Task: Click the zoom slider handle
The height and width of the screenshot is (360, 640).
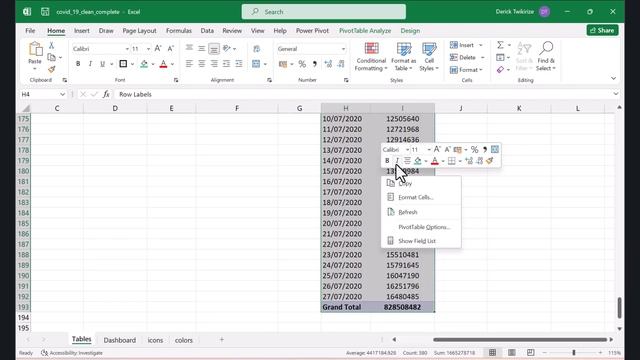Action: [573, 353]
